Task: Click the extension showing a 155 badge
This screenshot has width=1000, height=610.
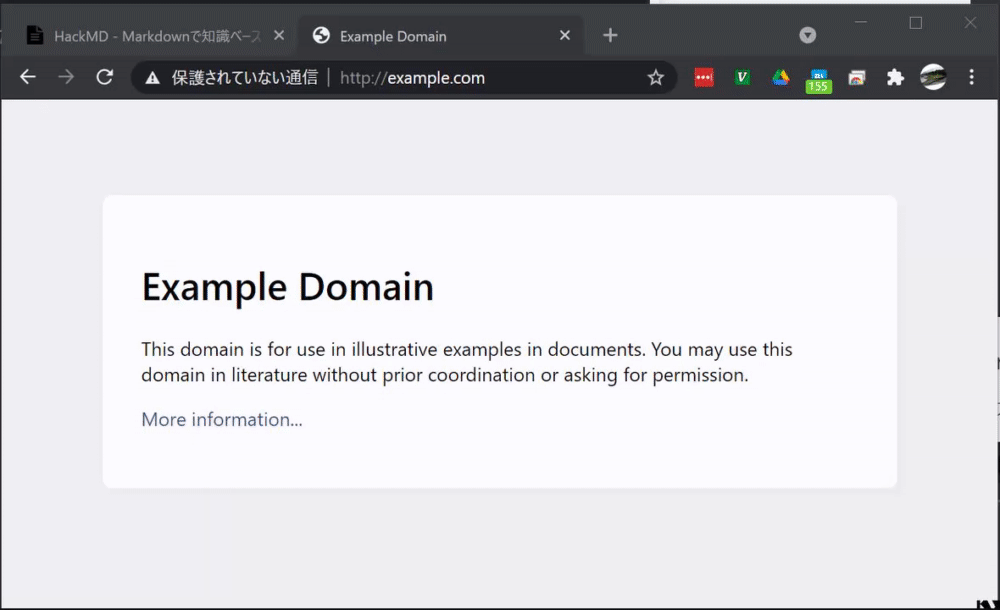Action: point(819,77)
